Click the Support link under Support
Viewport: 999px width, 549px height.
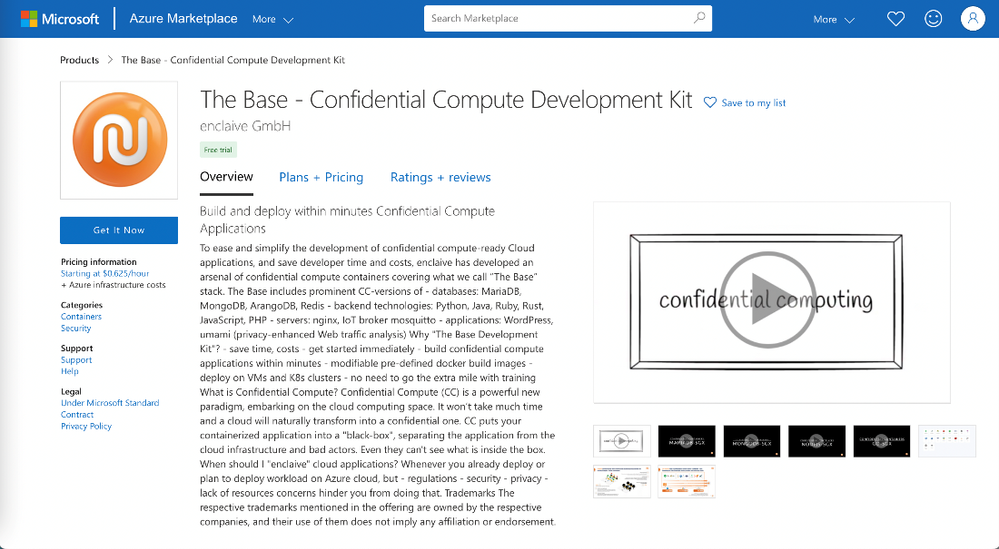click(76, 360)
